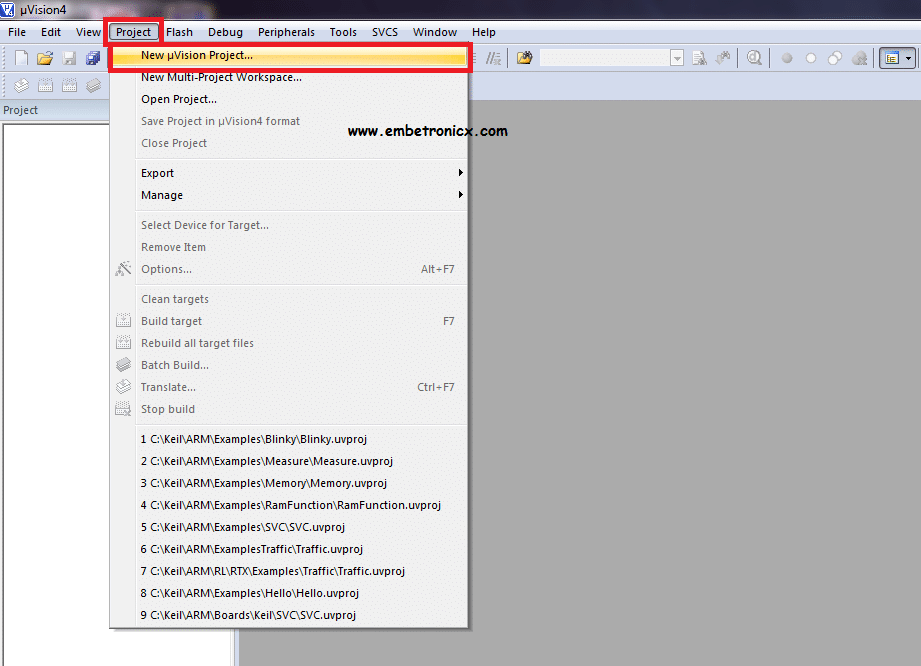This screenshot has height=666, width=921.
Task: Click Options... Alt+F7 menu entry
Action: (290, 269)
